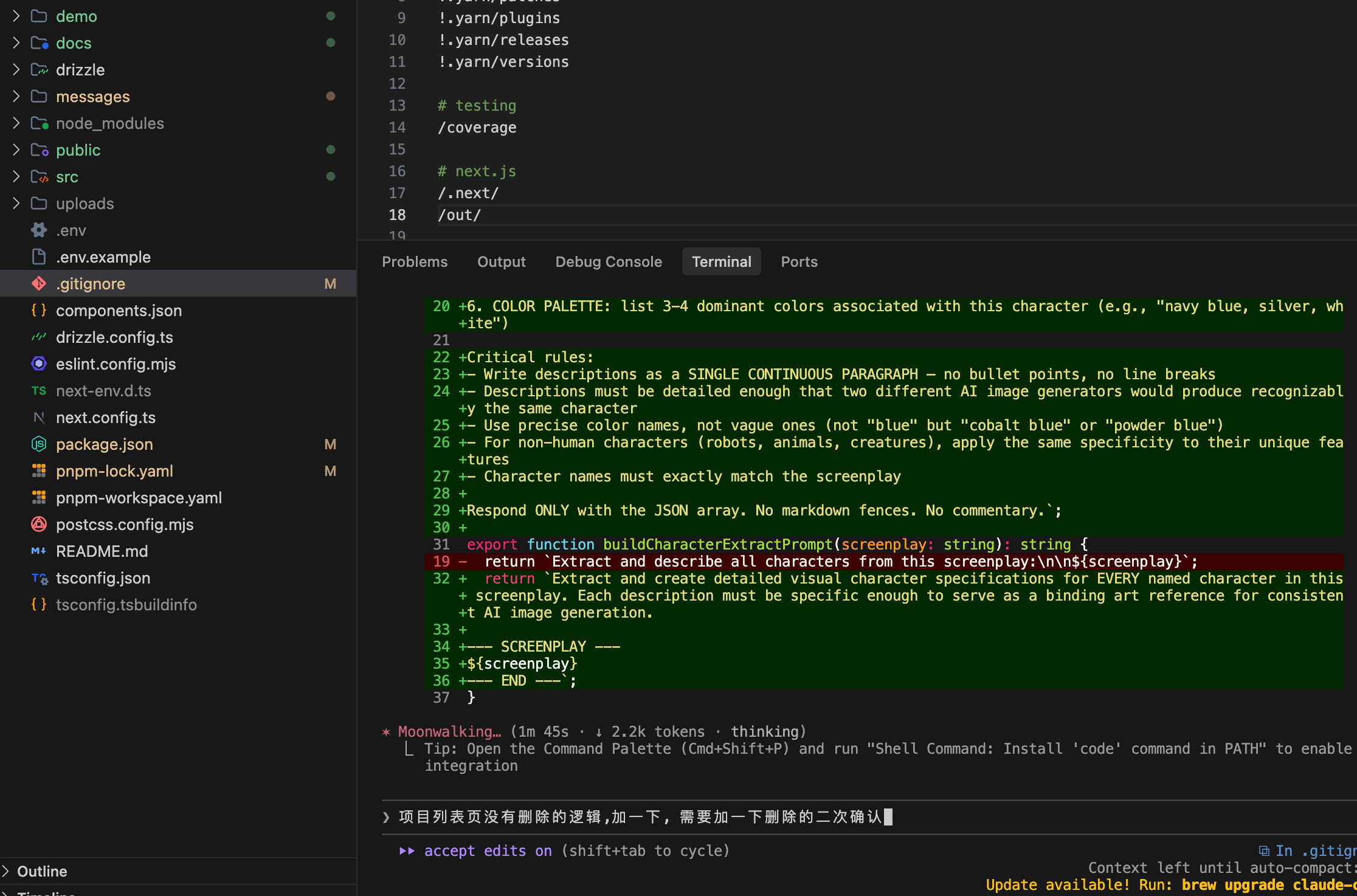Expand the Outline section
Screen dimensions: 1357x896
[x=41, y=871]
